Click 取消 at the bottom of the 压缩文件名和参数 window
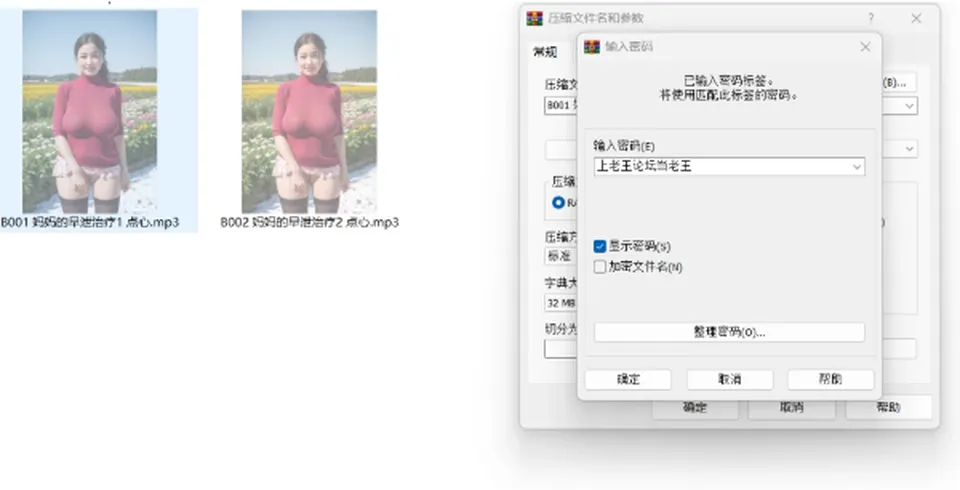This screenshot has height=490, width=960. tap(792, 407)
